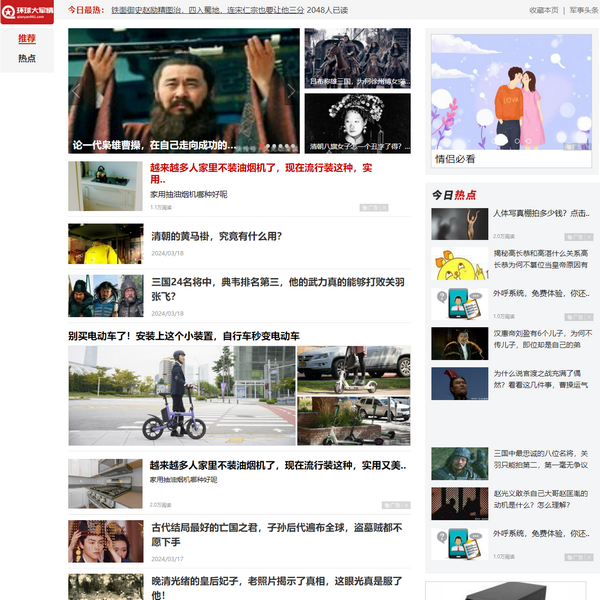Open 吕布 horsemen thumbnail beside carousel
This screenshot has width=600, height=600.
357,58
